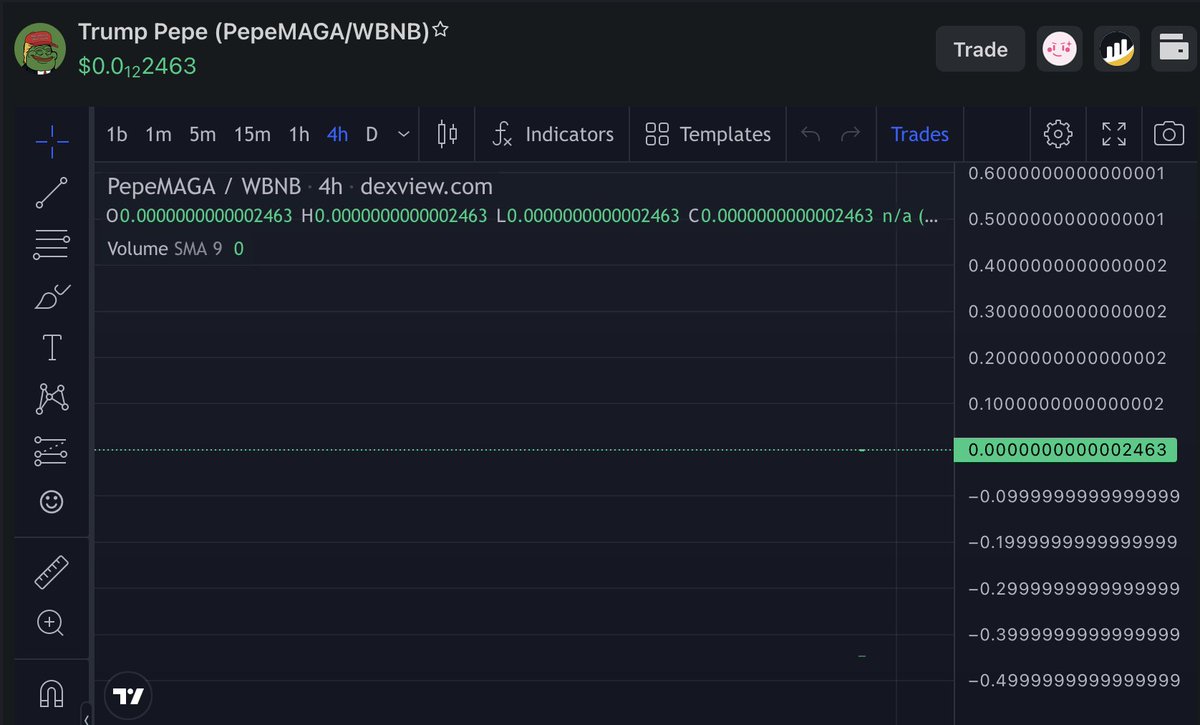Switch to the 15m timeframe
1200x725 pixels.
(x=252, y=134)
